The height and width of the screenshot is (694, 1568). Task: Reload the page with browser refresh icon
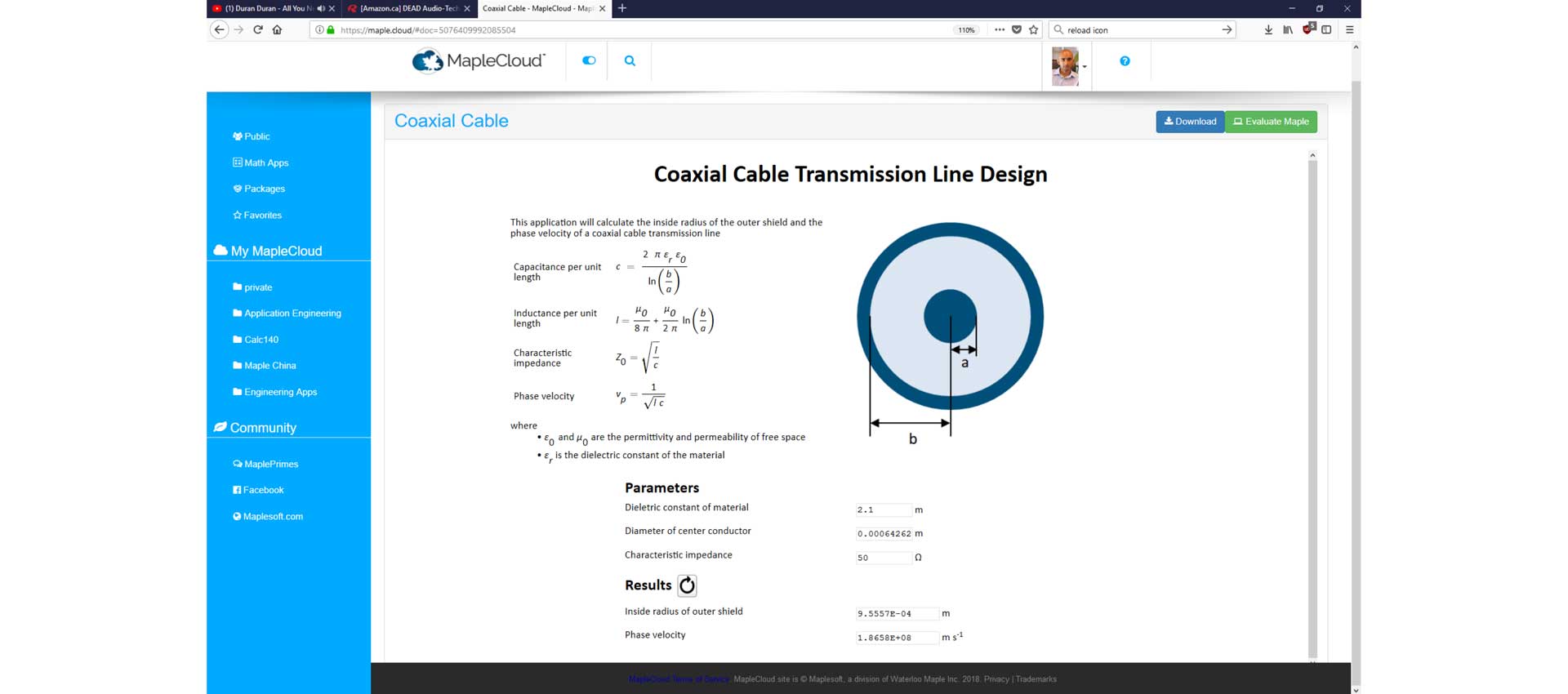pos(257,29)
